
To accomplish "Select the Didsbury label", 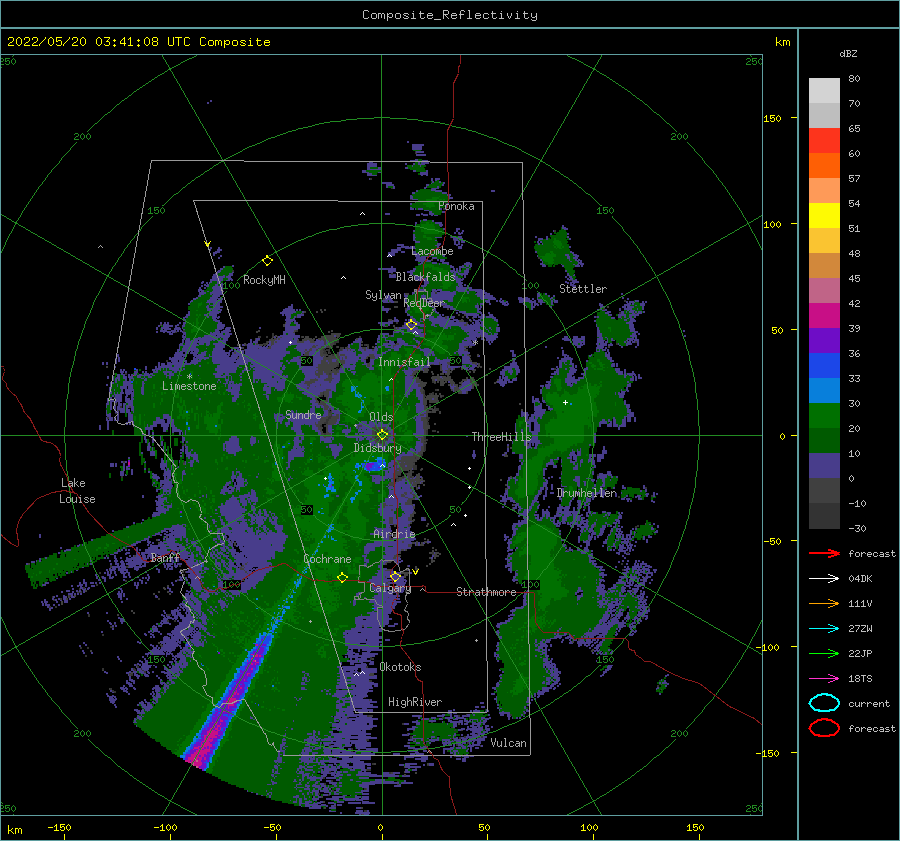I will coord(377,448).
